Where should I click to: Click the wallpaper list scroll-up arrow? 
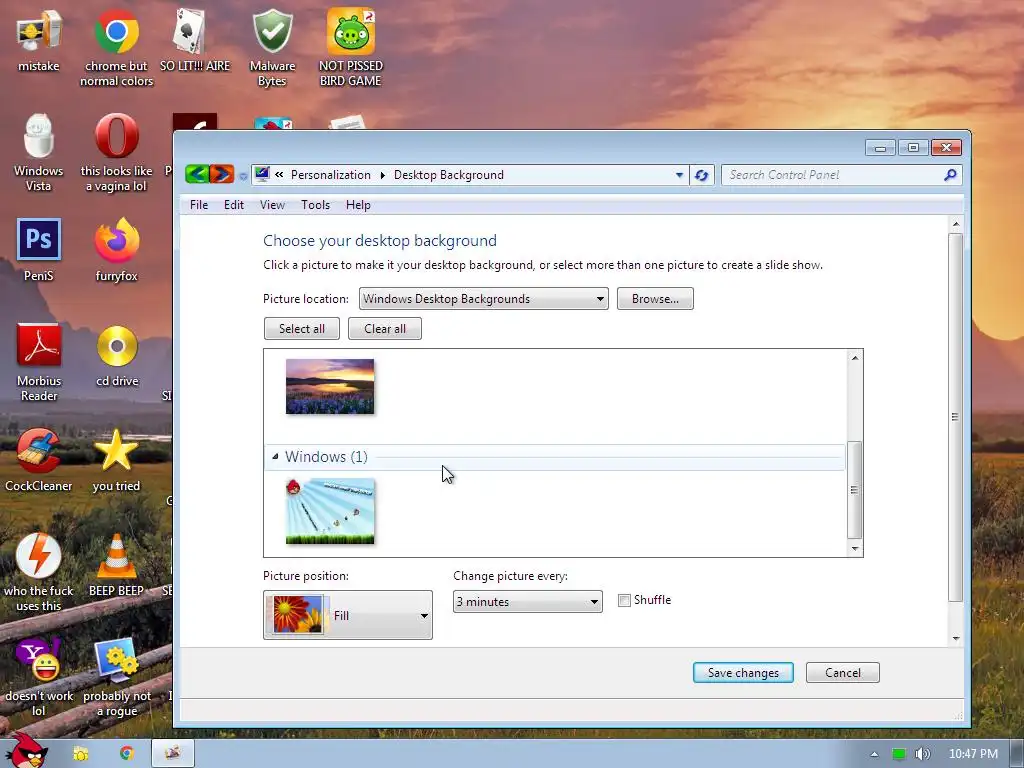pos(854,358)
